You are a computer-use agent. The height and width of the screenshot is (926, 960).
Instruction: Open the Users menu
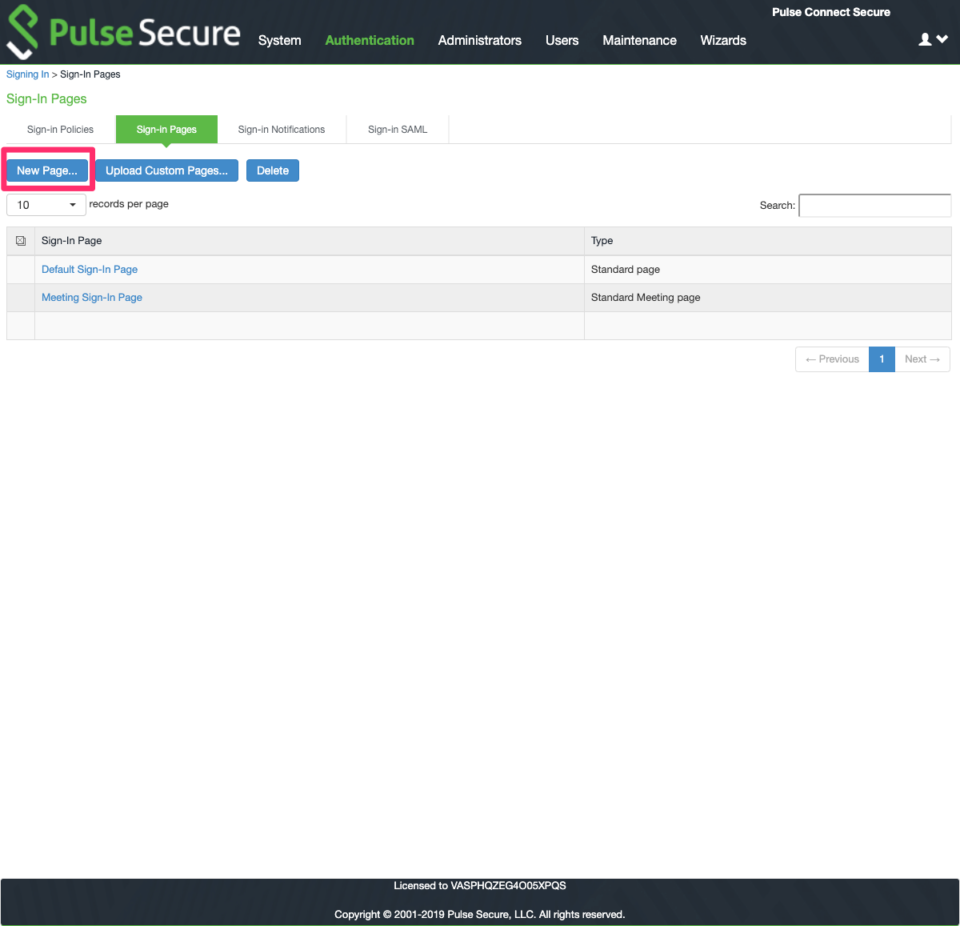click(x=561, y=40)
